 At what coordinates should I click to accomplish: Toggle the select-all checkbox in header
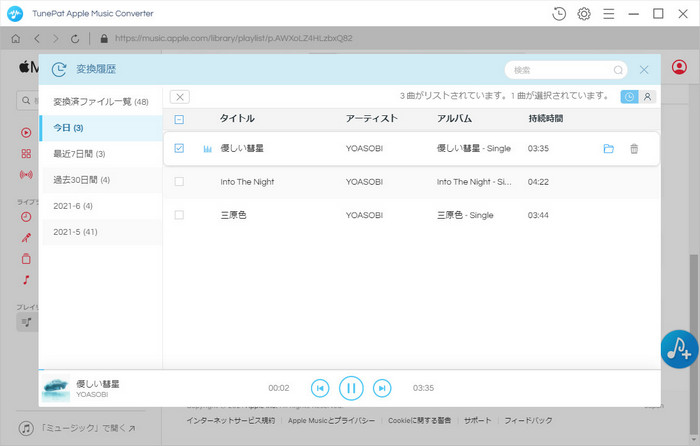click(x=179, y=119)
